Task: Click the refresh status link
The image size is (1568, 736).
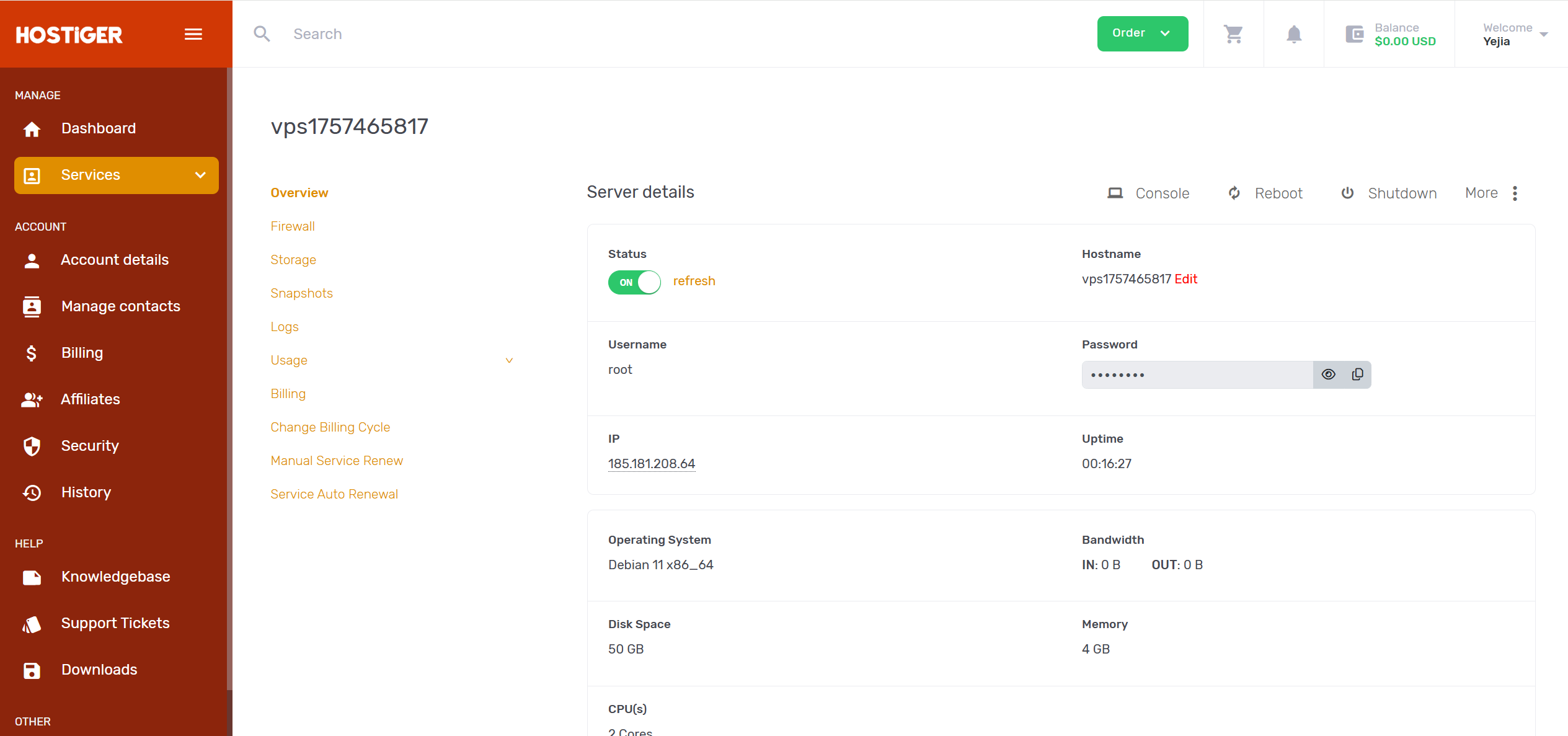Action: click(x=694, y=281)
